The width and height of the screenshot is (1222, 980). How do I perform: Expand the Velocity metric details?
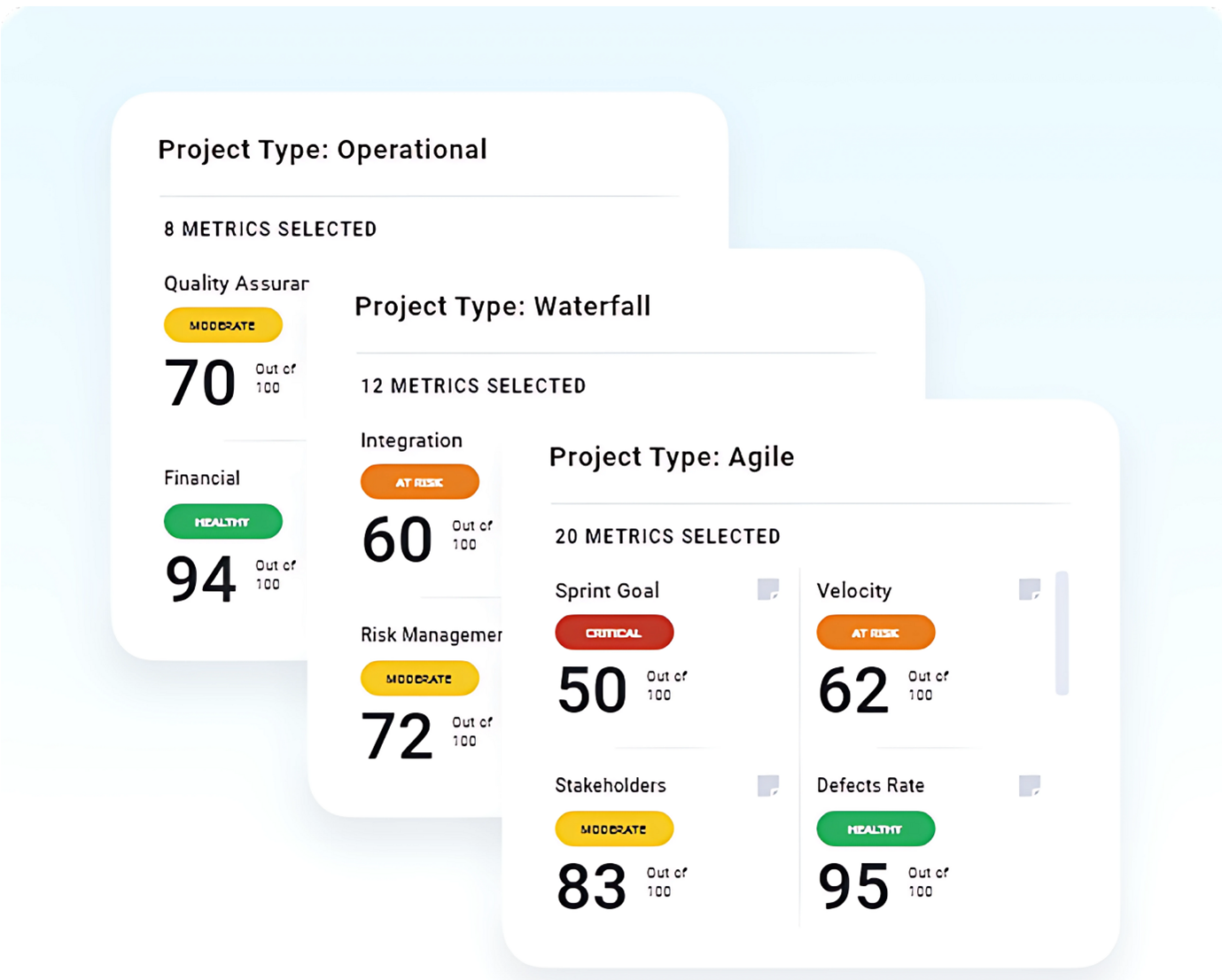[853, 590]
